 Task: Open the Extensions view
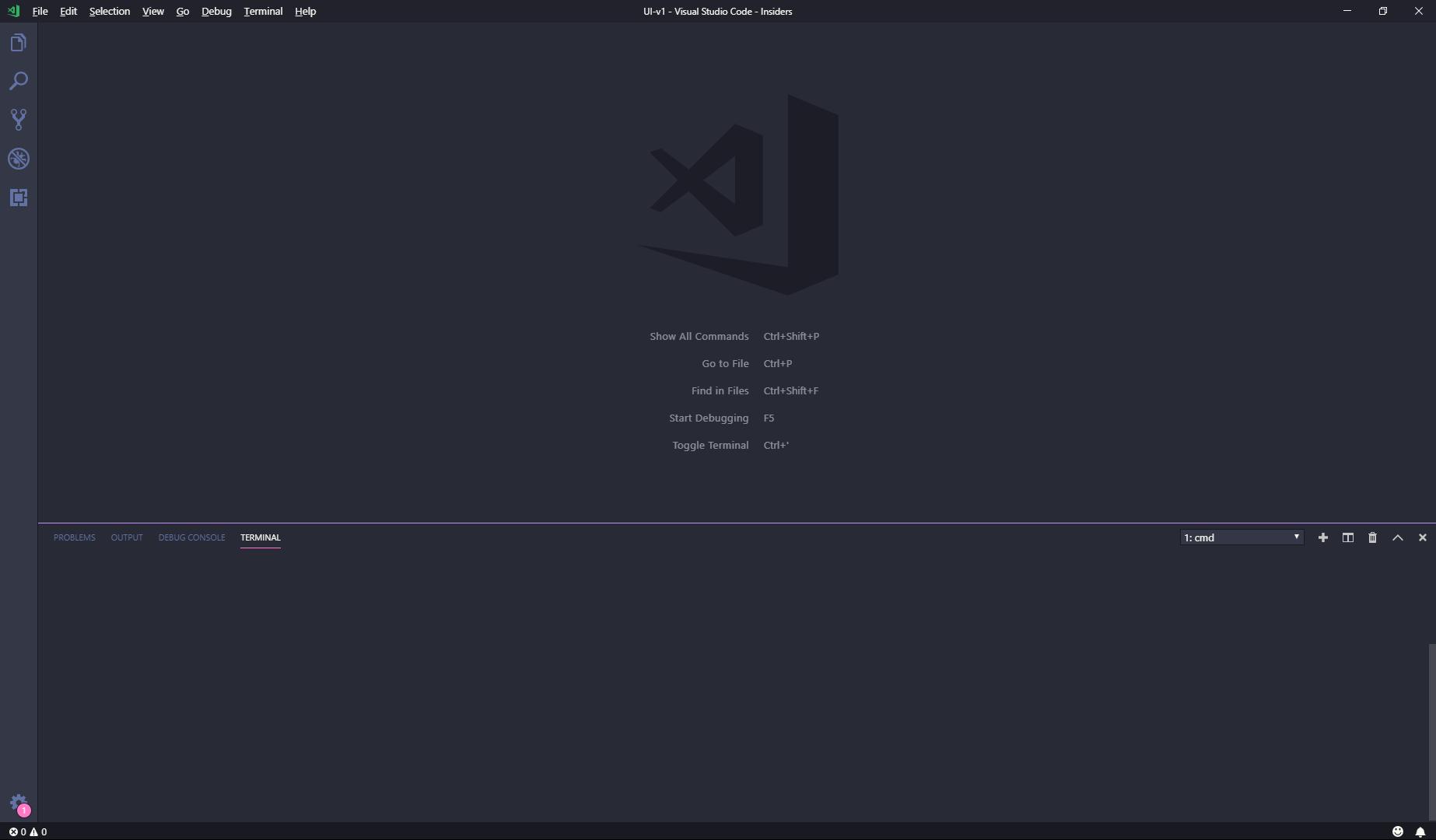tap(19, 198)
